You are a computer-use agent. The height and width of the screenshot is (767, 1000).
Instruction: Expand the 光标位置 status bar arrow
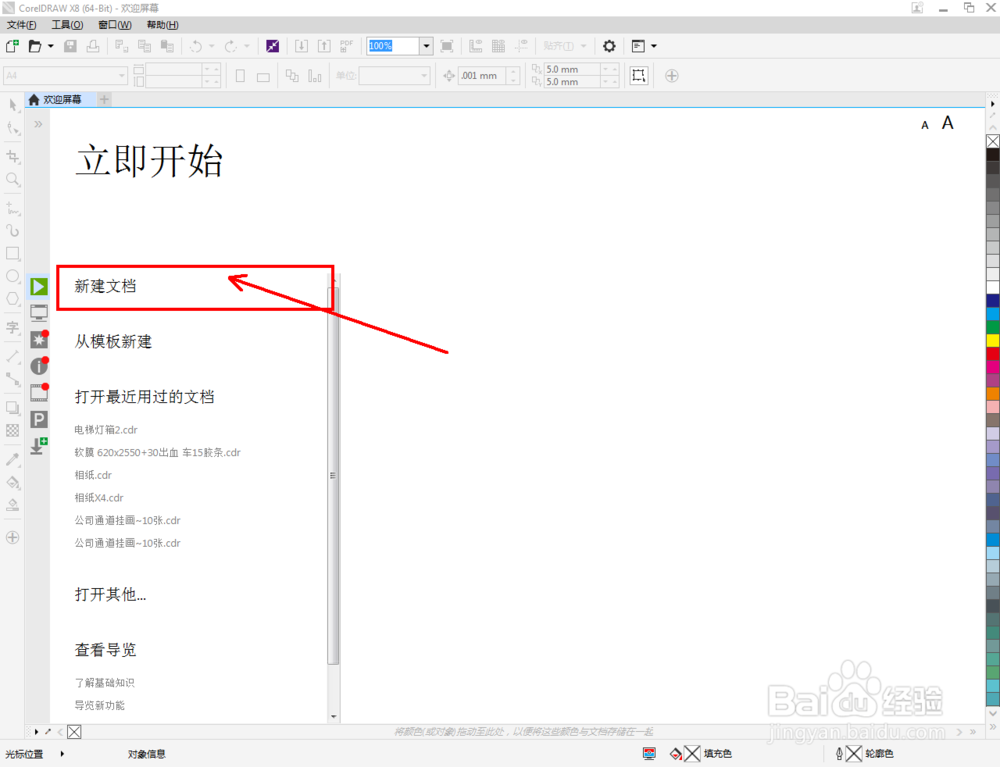tap(62, 754)
